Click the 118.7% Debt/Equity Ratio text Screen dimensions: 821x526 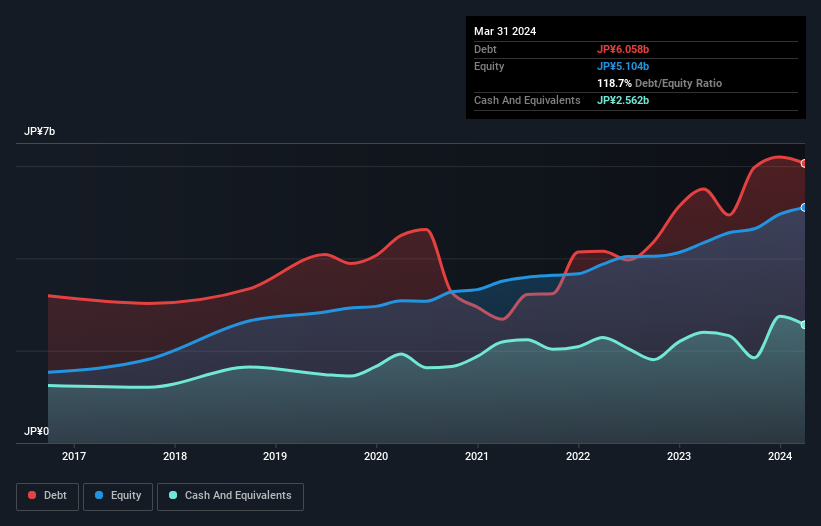[659, 83]
